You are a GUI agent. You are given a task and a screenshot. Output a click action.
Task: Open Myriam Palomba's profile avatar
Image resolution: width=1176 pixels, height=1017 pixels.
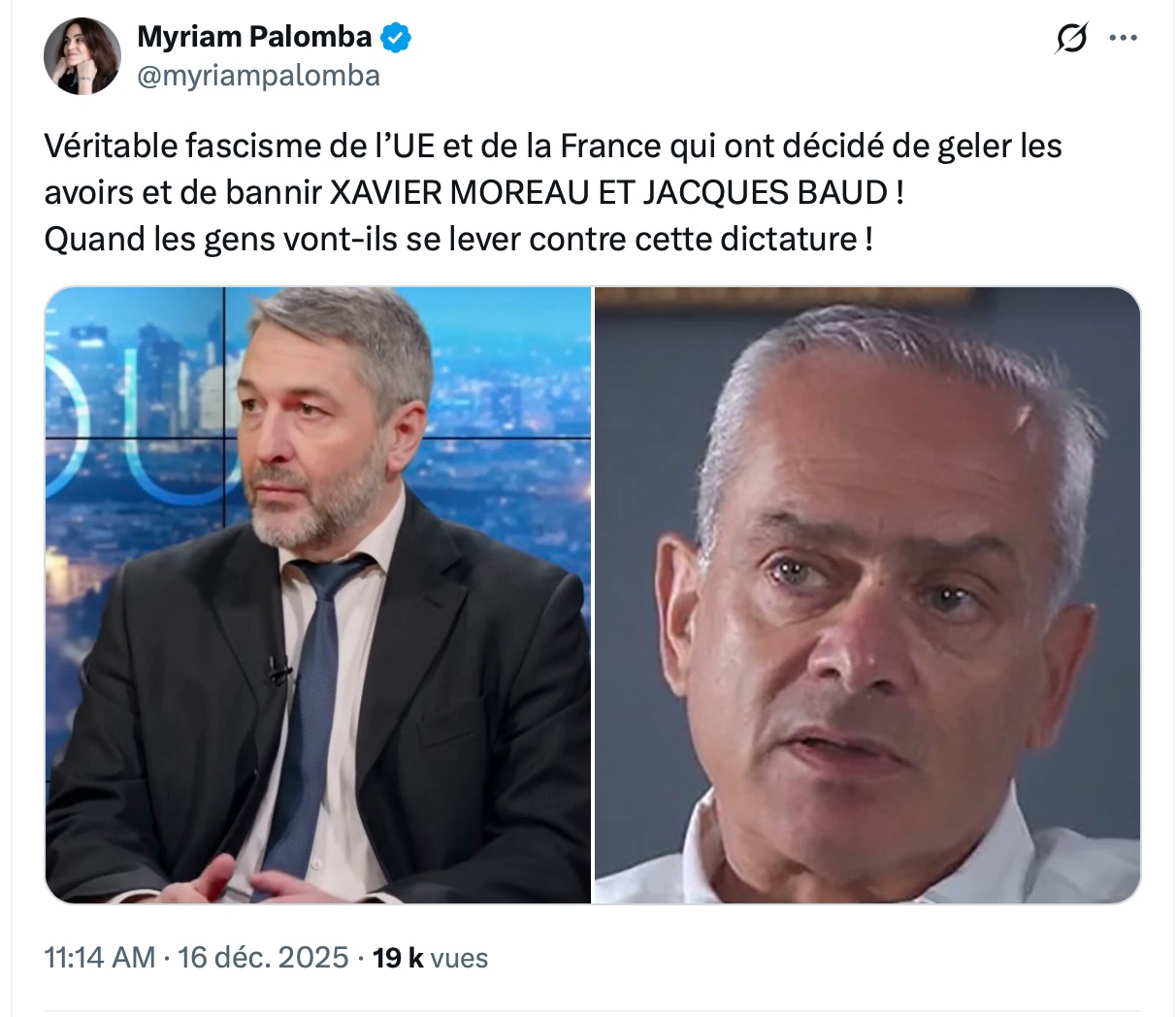(x=82, y=56)
